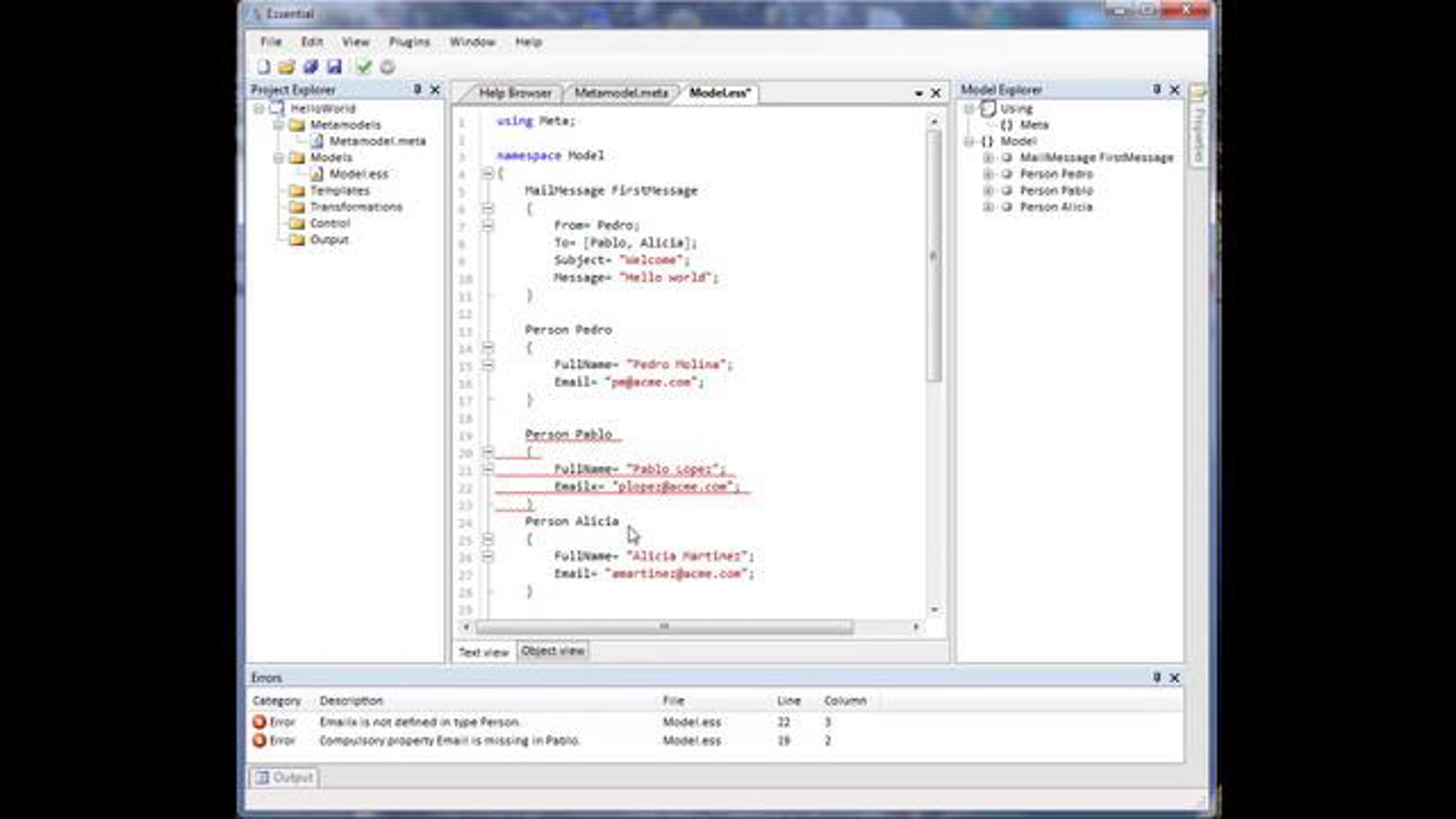Collapse the Person Alicia code block
The image size is (1456, 819).
[x=488, y=539]
